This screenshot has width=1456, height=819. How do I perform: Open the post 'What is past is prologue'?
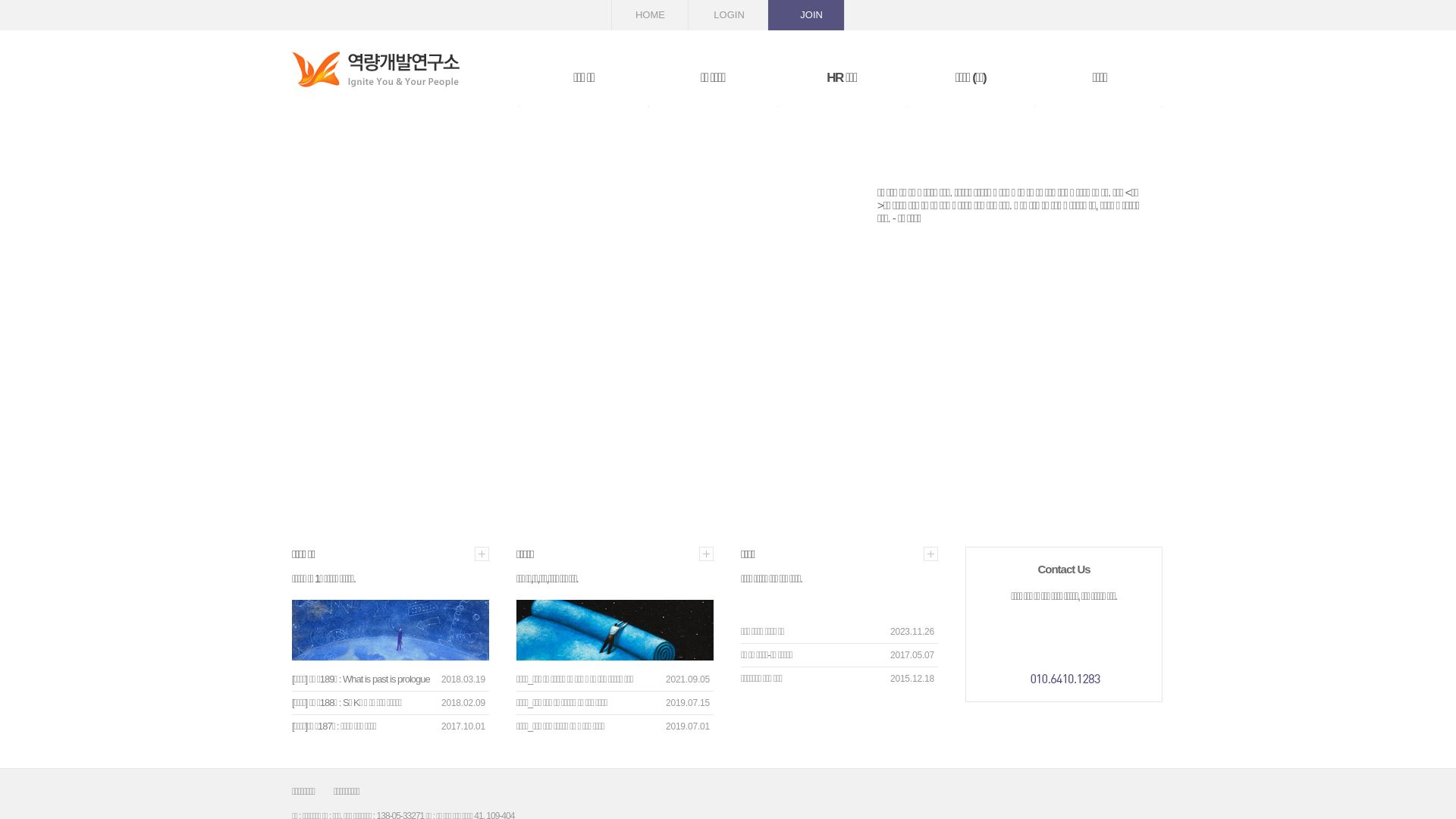tap(361, 679)
